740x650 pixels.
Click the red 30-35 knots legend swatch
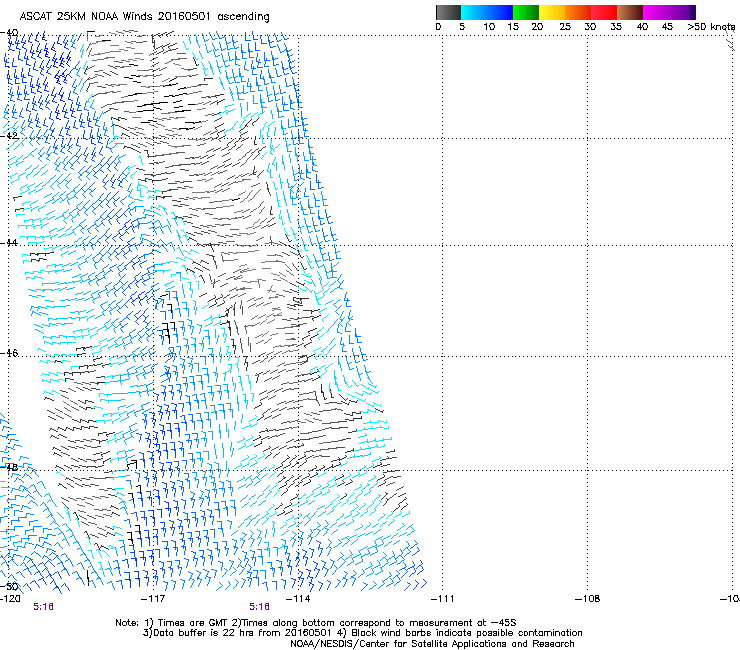point(604,12)
